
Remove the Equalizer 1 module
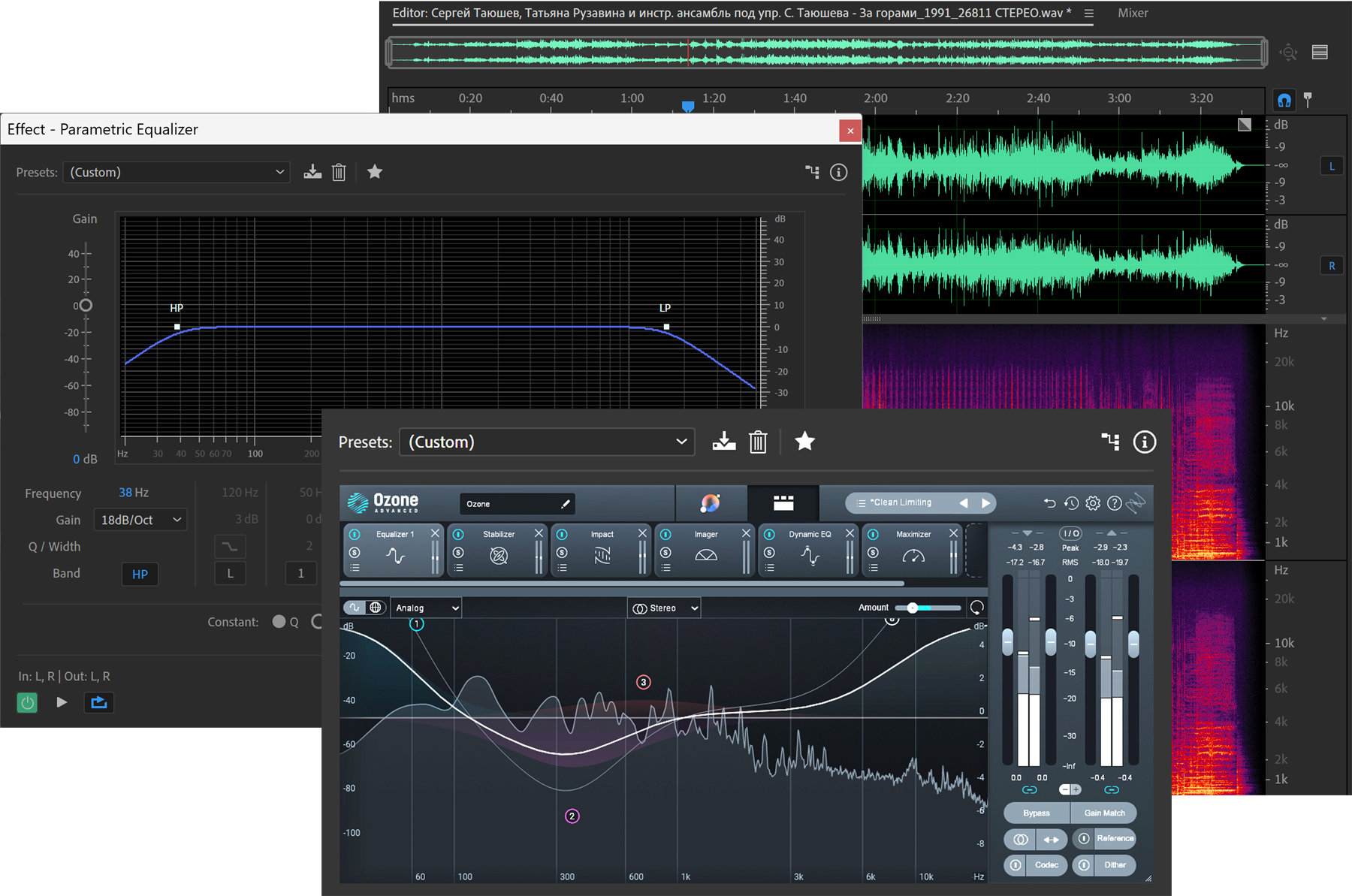[x=435, y=533]
